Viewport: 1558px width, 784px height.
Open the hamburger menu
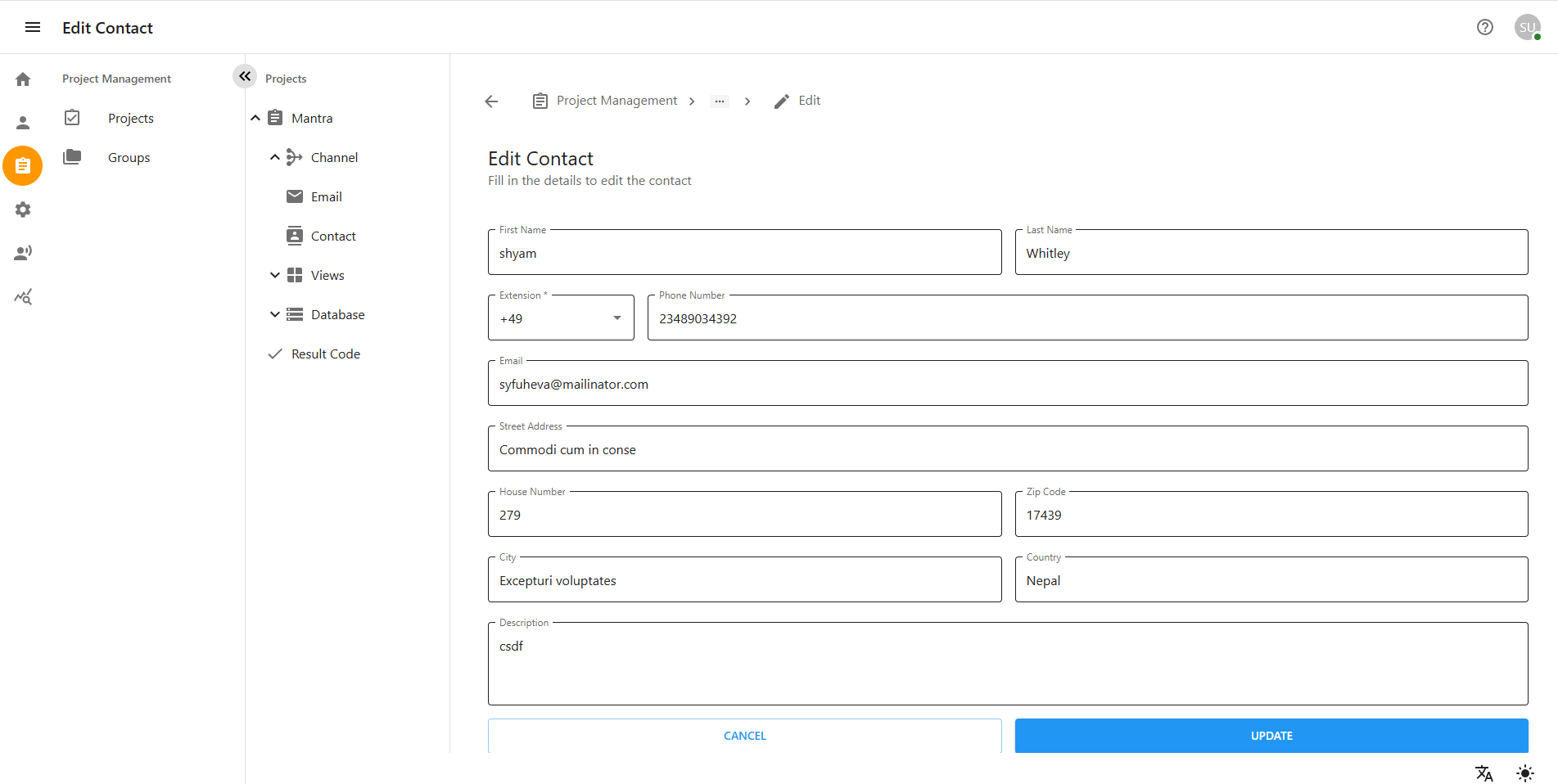32,27
